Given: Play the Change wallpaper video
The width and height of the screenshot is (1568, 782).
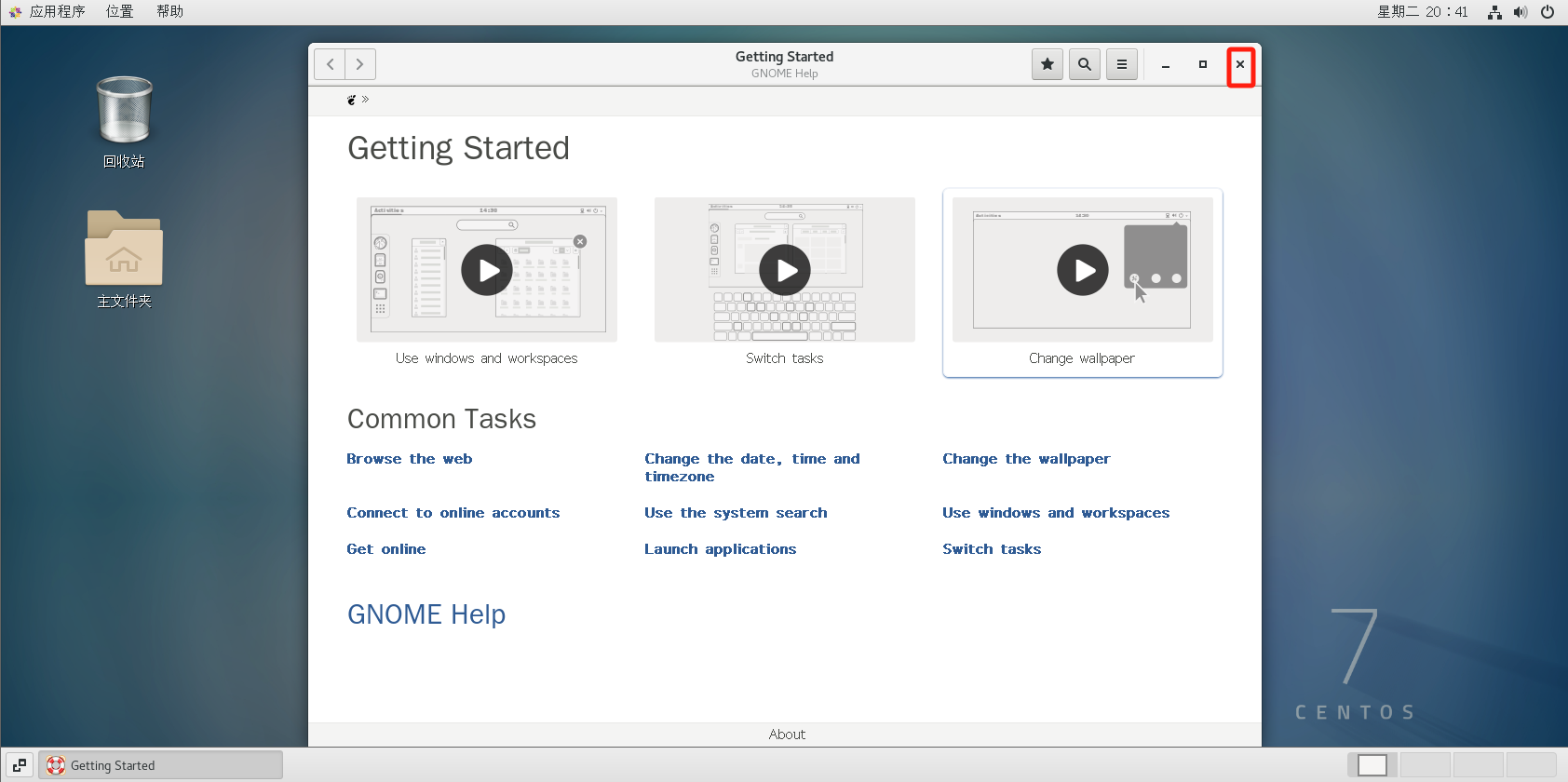Looking at the screenshot, I should click(1083, 270).
